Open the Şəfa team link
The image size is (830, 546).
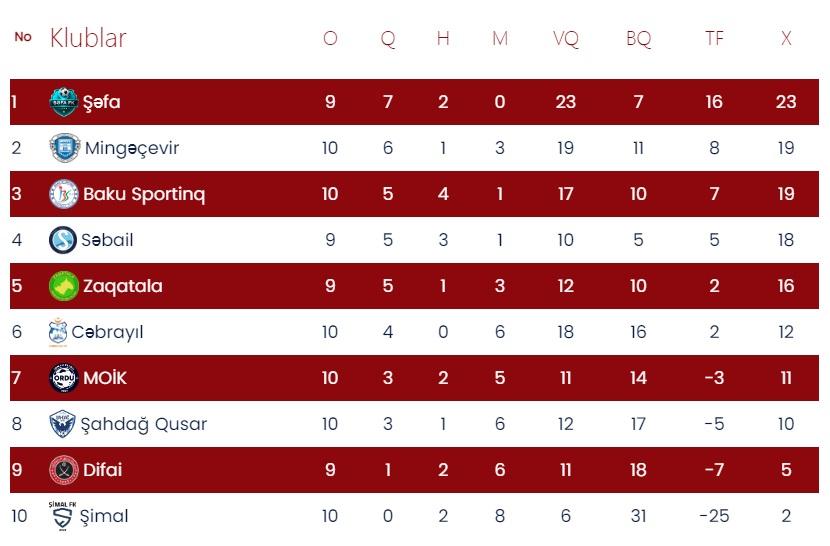point(102,102)
